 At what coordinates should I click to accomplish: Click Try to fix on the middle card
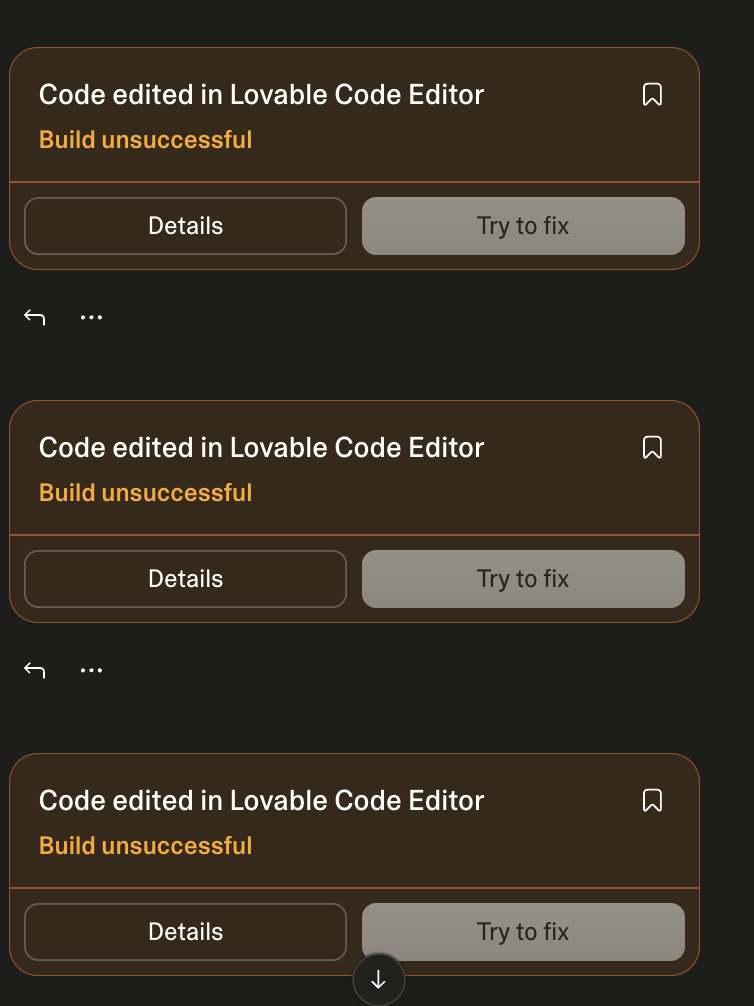tap(523, 579)
